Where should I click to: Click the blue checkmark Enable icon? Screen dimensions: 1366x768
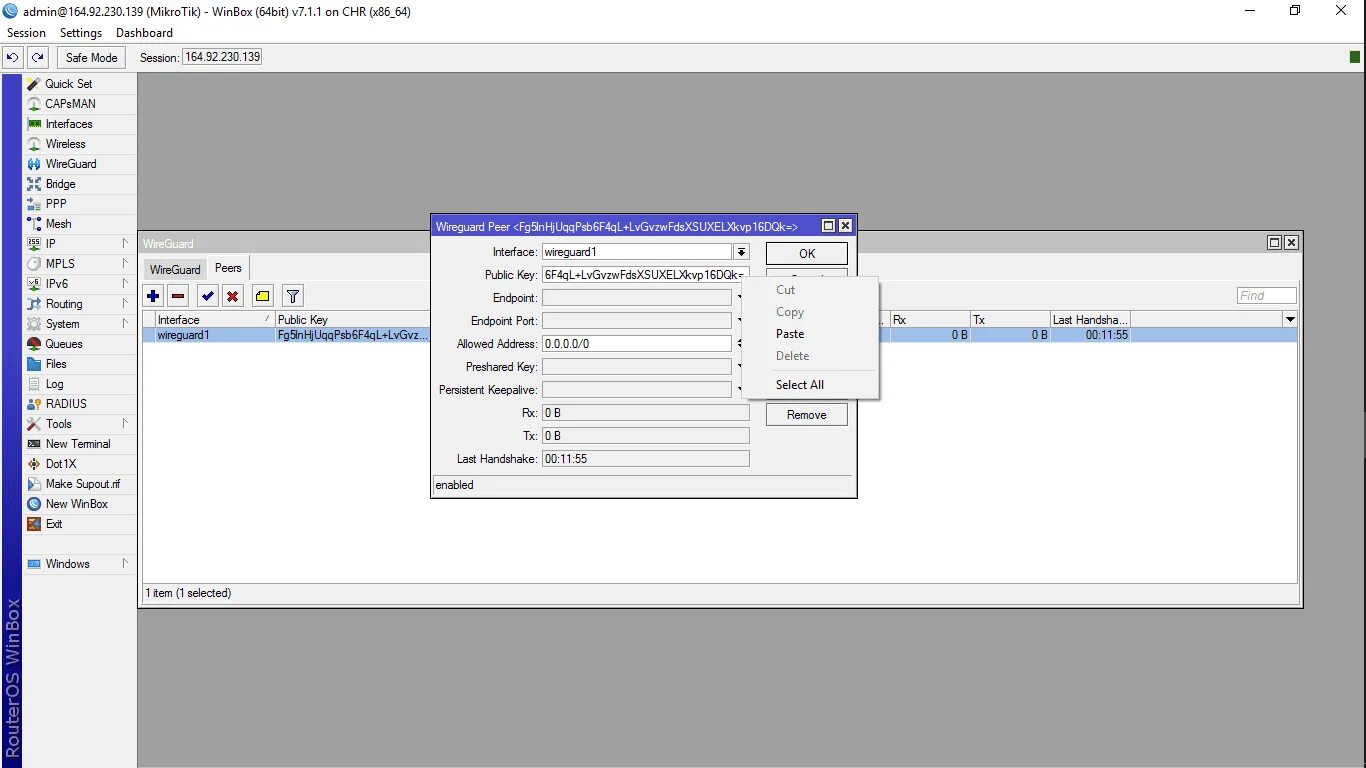click(207, 296)
